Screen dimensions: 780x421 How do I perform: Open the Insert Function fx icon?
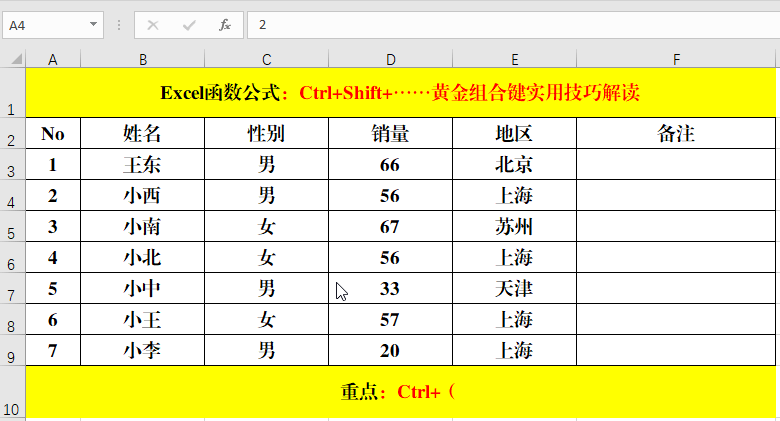pos(225,25)
